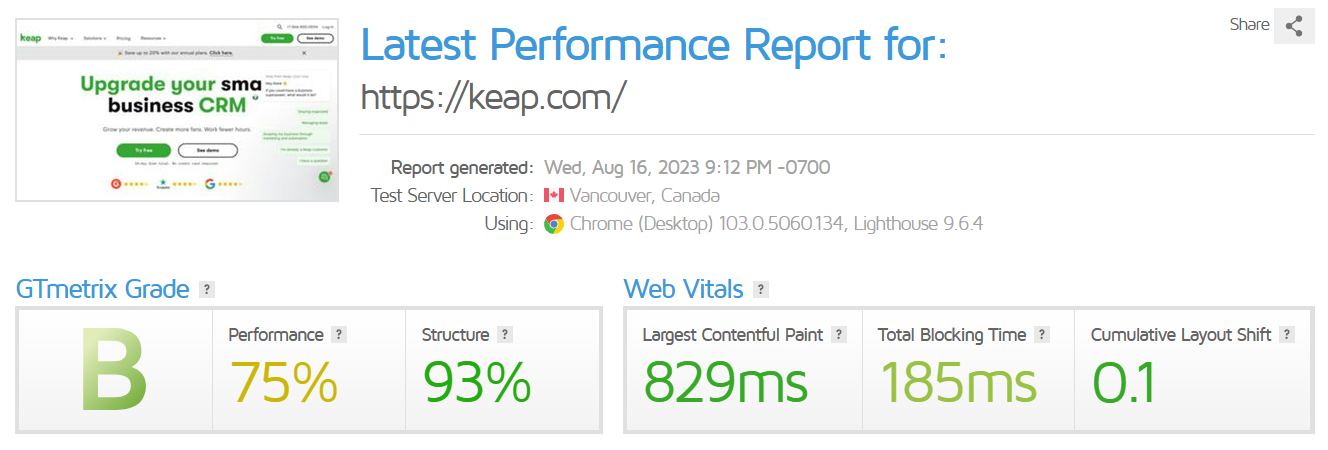Select the GTmetrix Grade heading
This screenshot has width=1328, height=450.
(103, 290)
